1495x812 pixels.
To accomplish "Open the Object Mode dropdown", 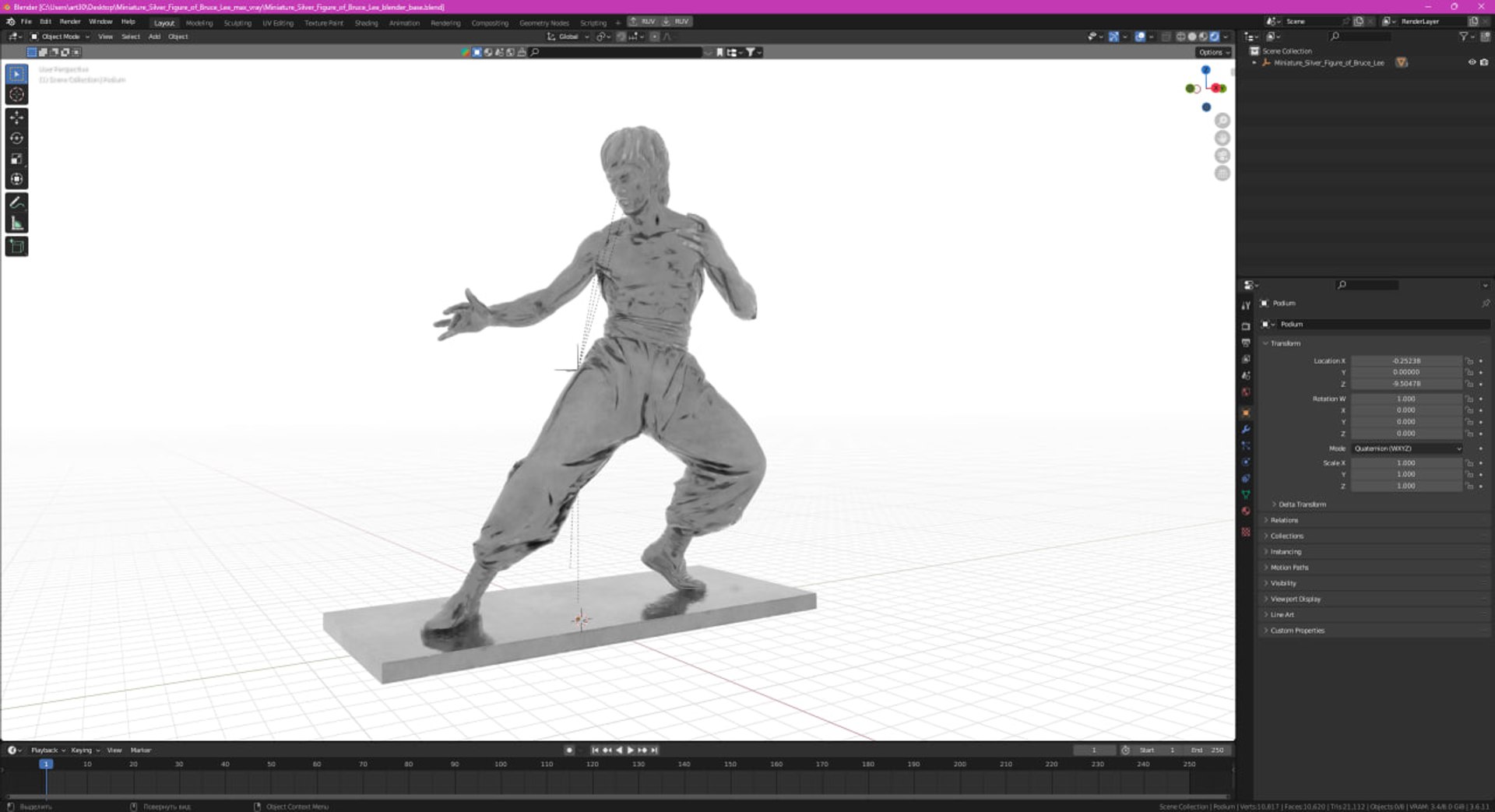I will pos(60,37).
